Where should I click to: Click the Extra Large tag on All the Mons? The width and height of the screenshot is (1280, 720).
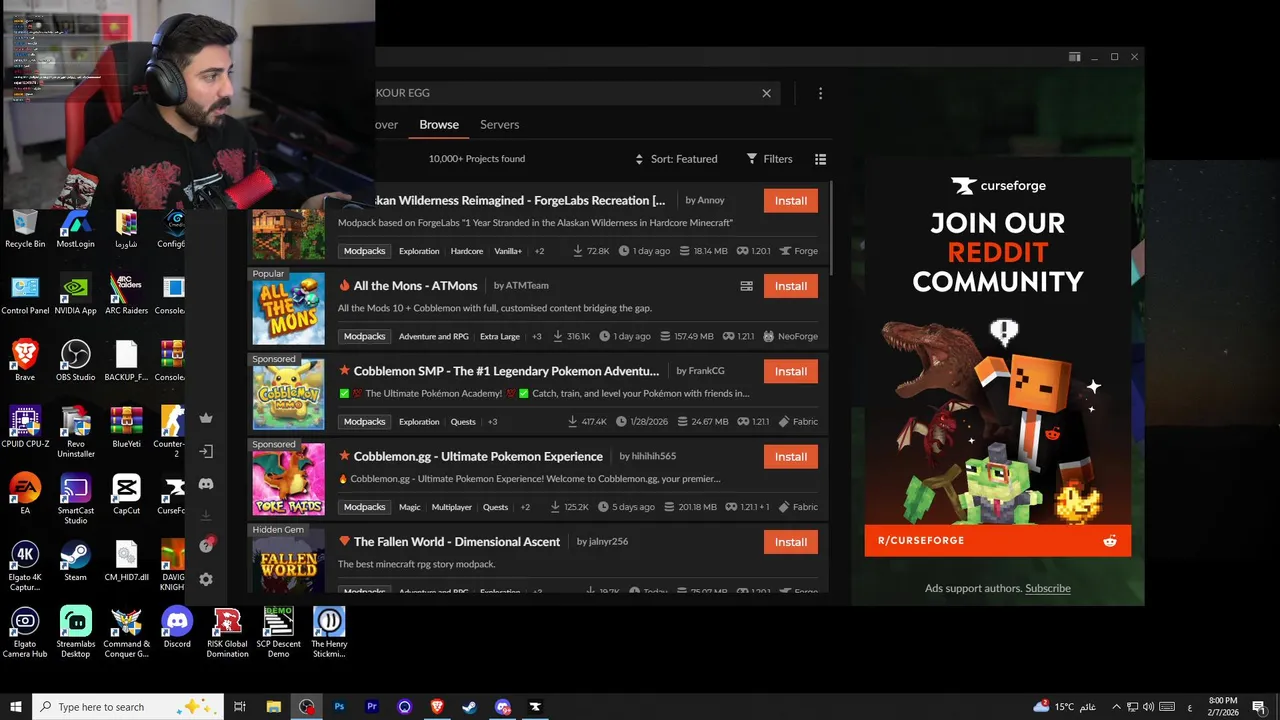click(500, 336)
